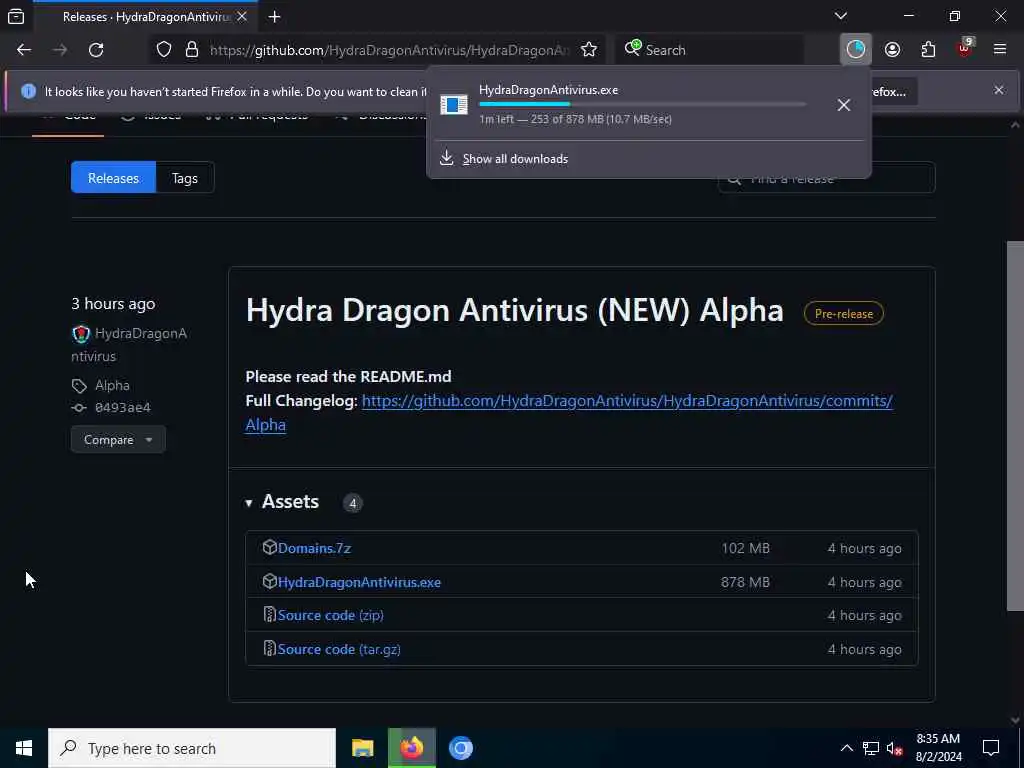
Task: Click the package icon beside Domains.7z
Action: coord(269,547)
